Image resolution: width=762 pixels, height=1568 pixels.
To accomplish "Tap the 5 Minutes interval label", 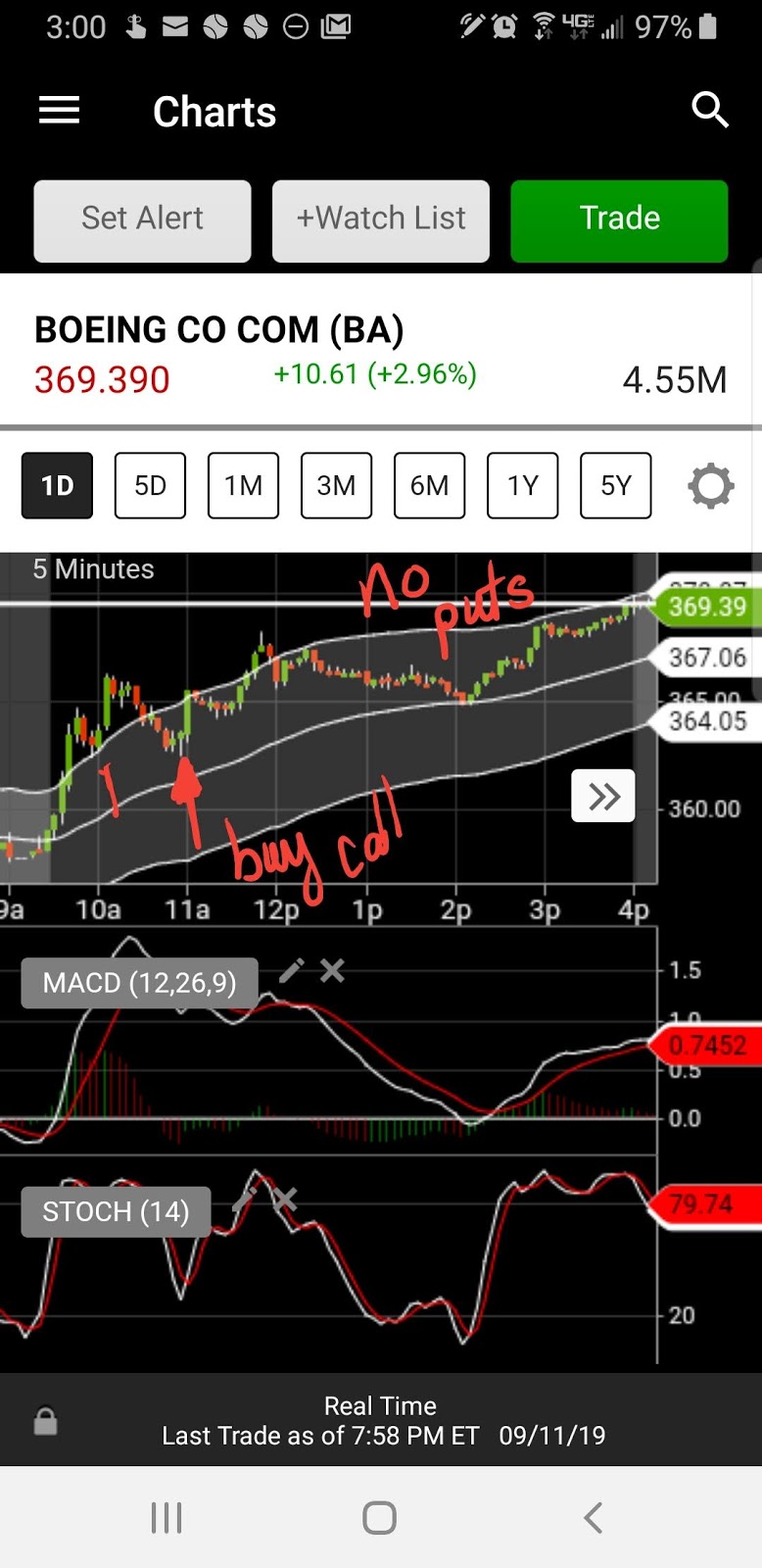I will tap(93, 569).
